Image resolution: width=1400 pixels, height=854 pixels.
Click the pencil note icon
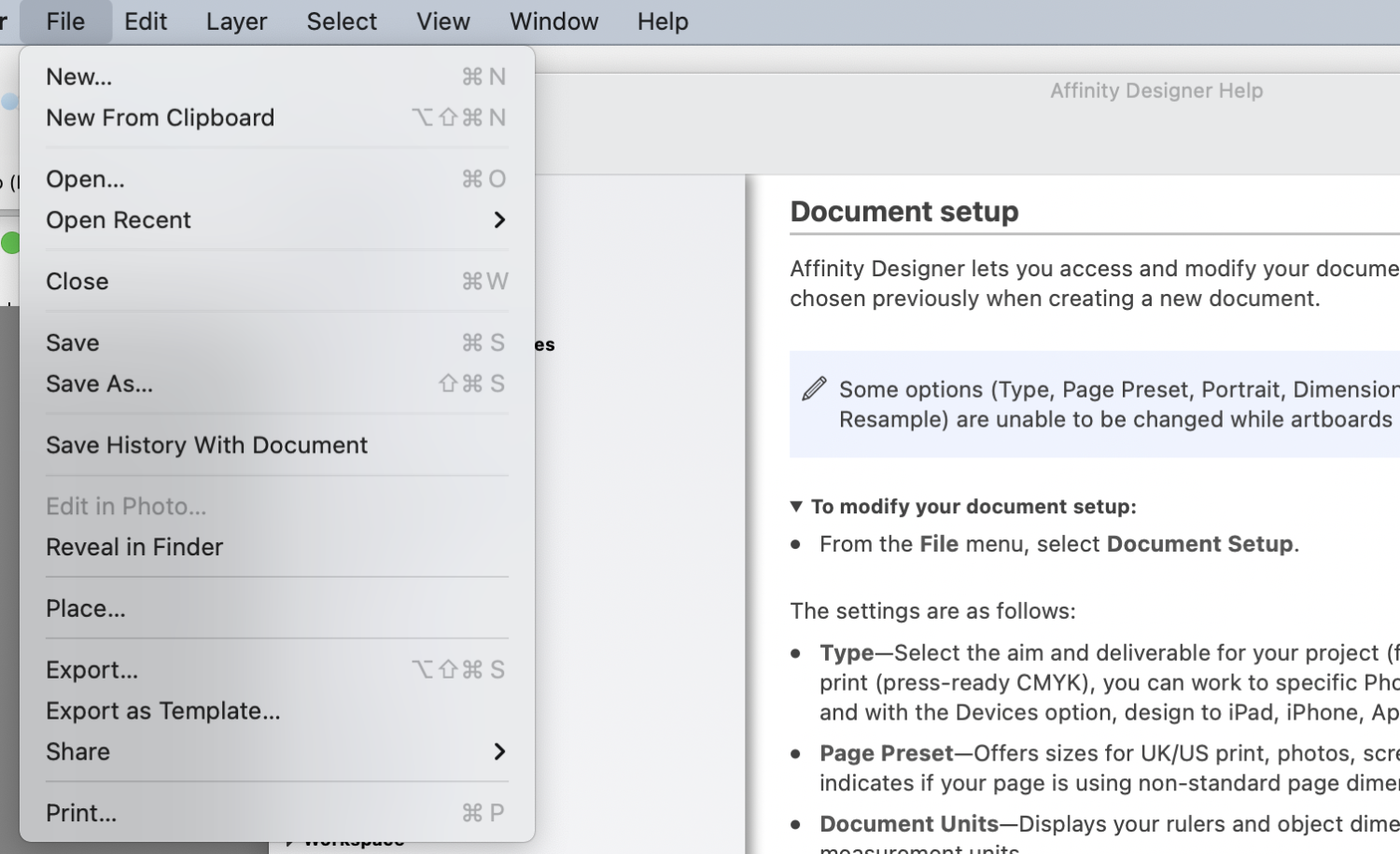(814, 388)
